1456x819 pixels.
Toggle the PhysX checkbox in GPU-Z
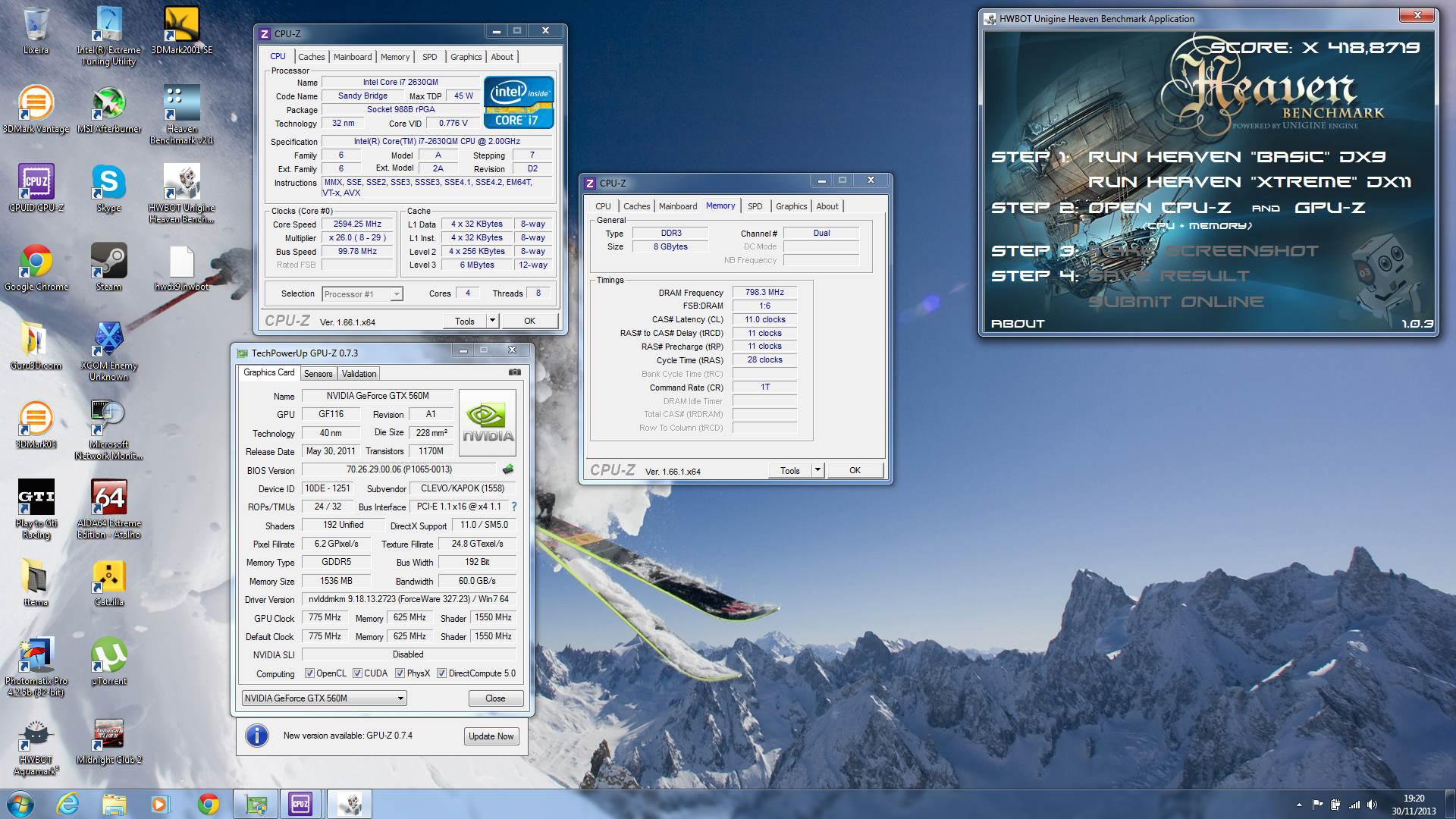pyautogui.click(x=400, y=673)
